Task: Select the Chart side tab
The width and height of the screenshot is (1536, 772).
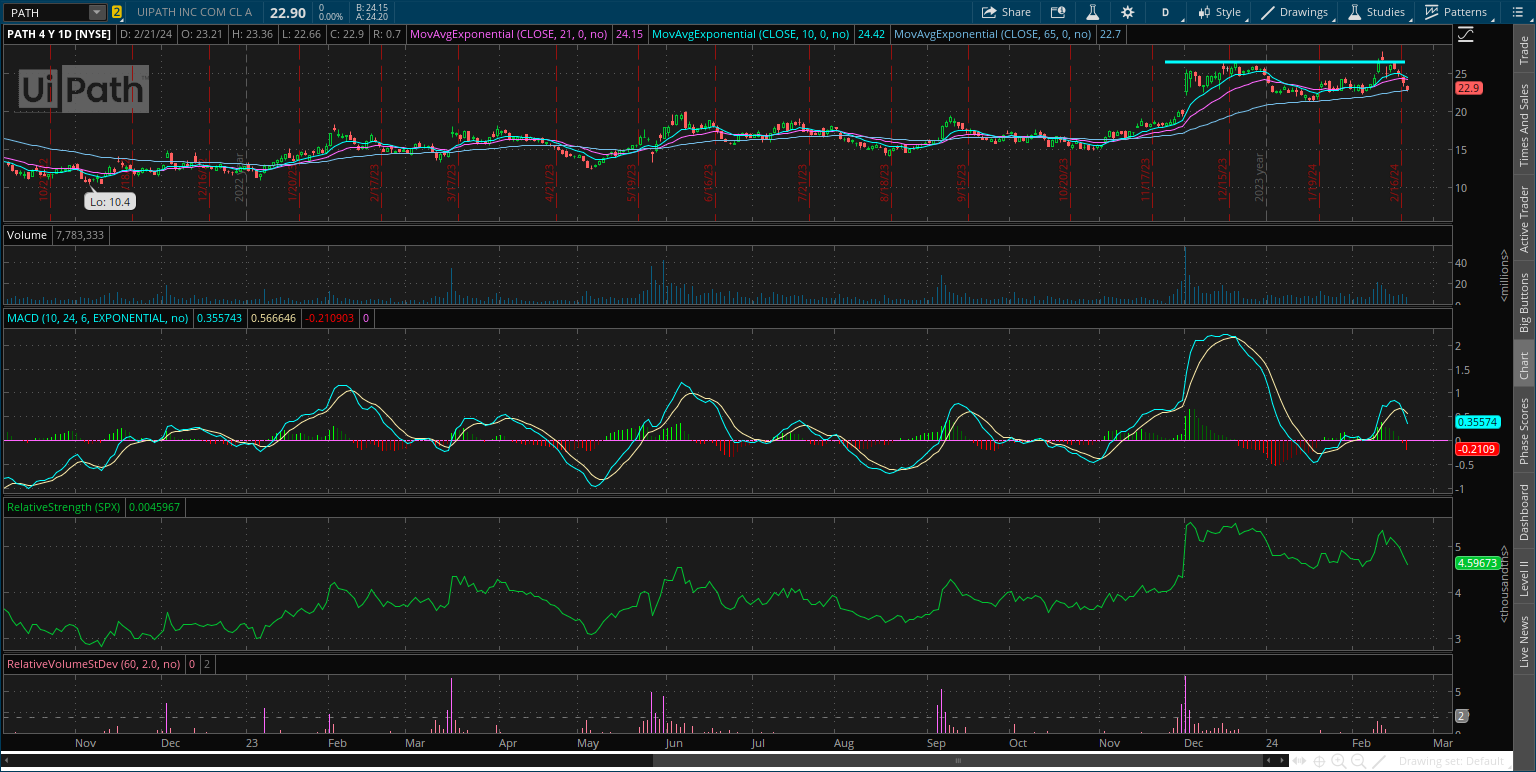Action: [x=1524, y=365]
